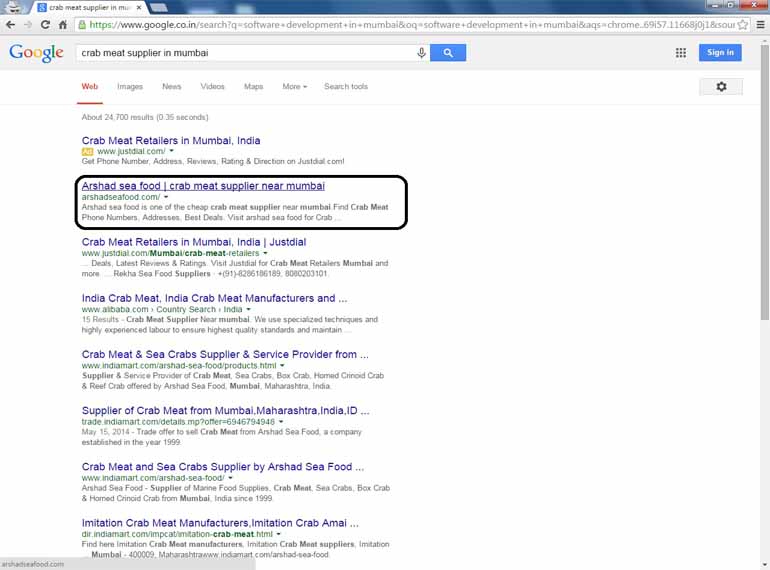
Task: Open a new tab beside the crab meat tab
Action: click(x=158, y=7)
